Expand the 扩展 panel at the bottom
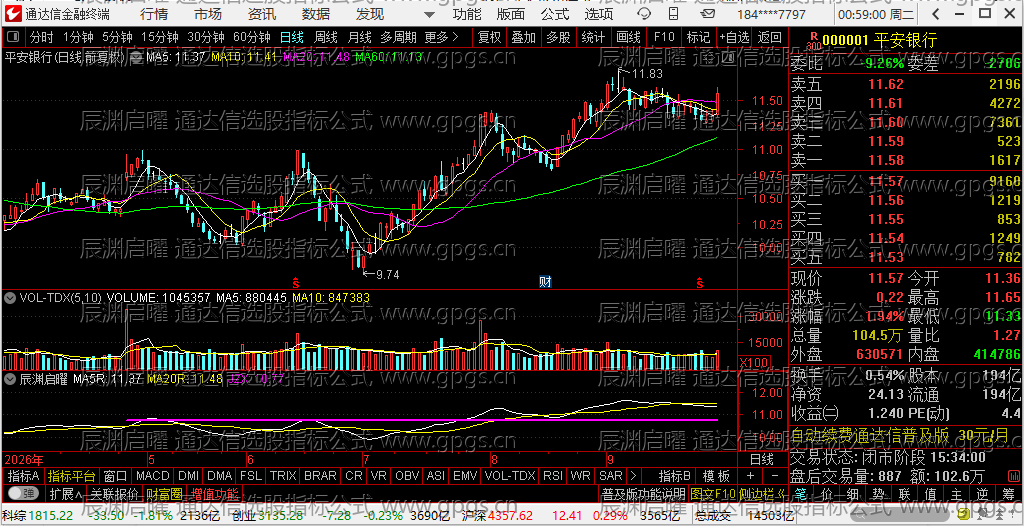 (66, 493)
